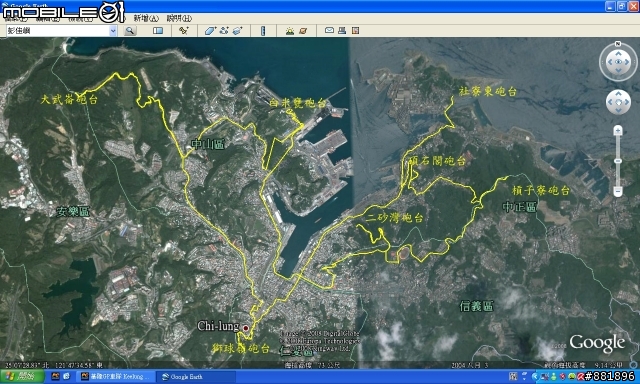
Task: Click the 二砂灣砲台 map label
Action: point(394,218)
